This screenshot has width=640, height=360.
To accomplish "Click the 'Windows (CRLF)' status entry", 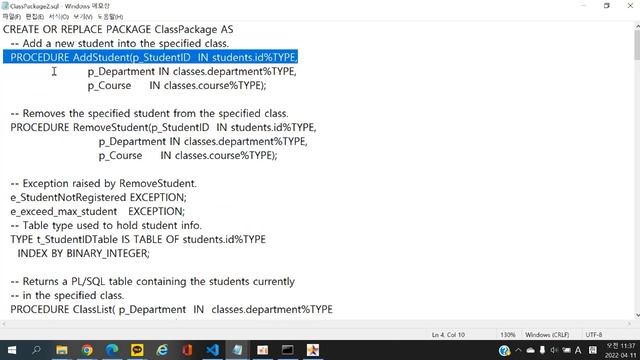I will [547, 335].
